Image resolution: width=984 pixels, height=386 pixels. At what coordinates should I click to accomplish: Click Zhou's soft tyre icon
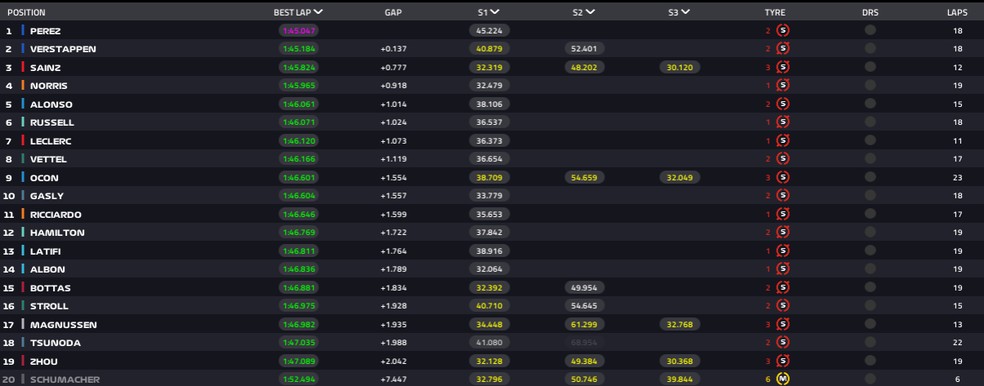(x=783, y=362)
